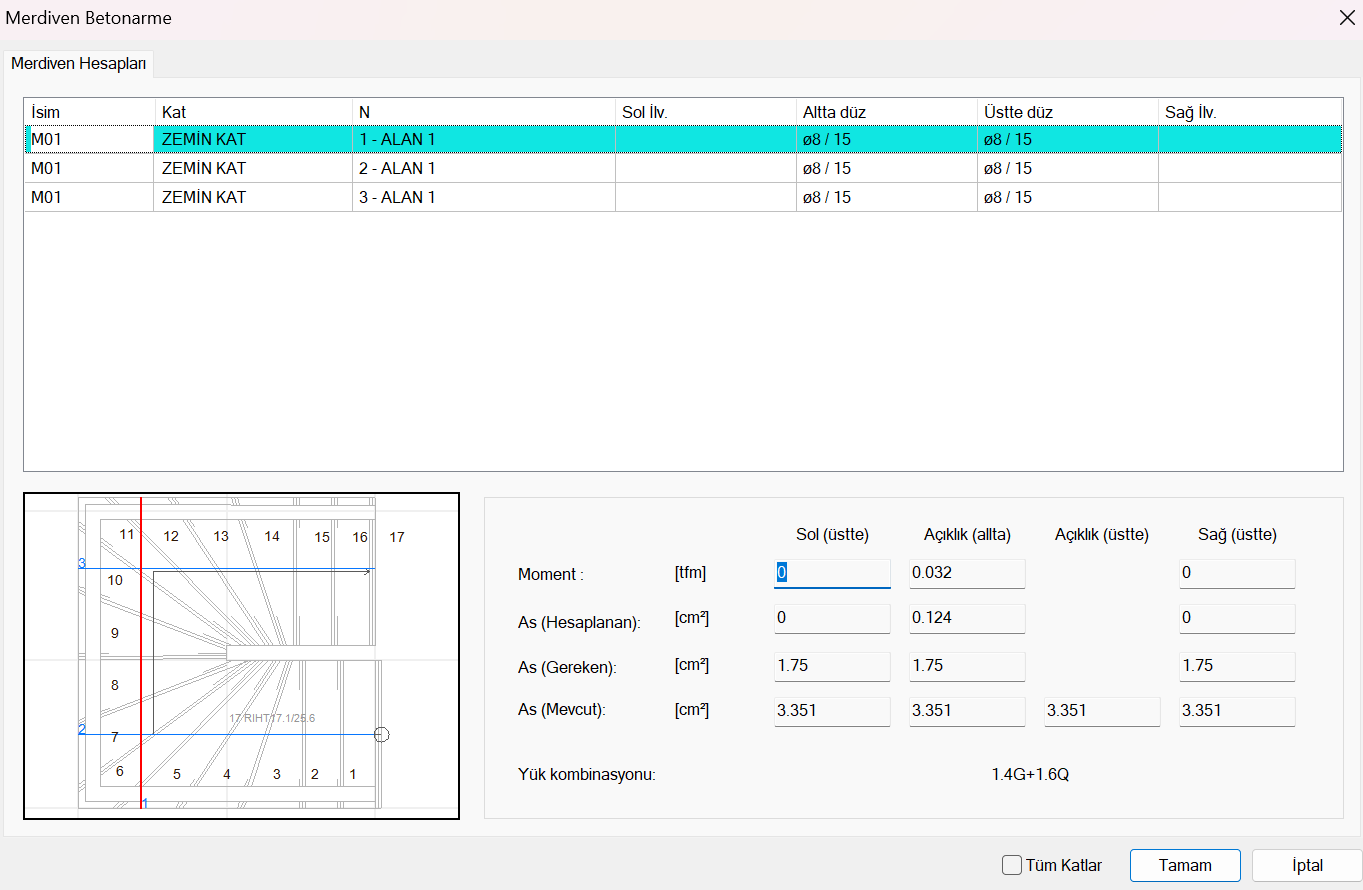
Task: Cancel with the İptal button
Action: coord(1307,865)
